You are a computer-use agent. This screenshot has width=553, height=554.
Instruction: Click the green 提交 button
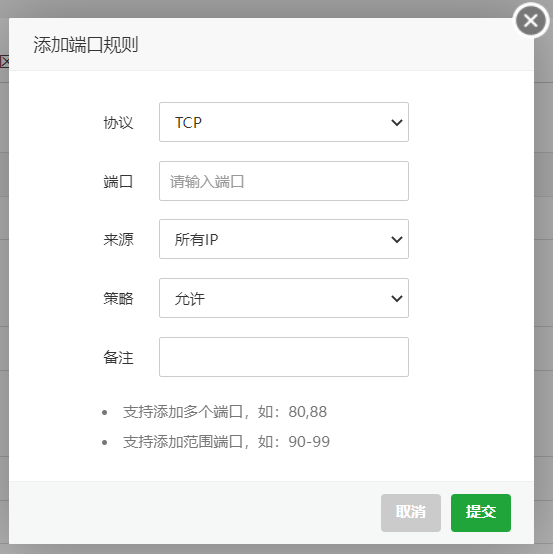481,513
